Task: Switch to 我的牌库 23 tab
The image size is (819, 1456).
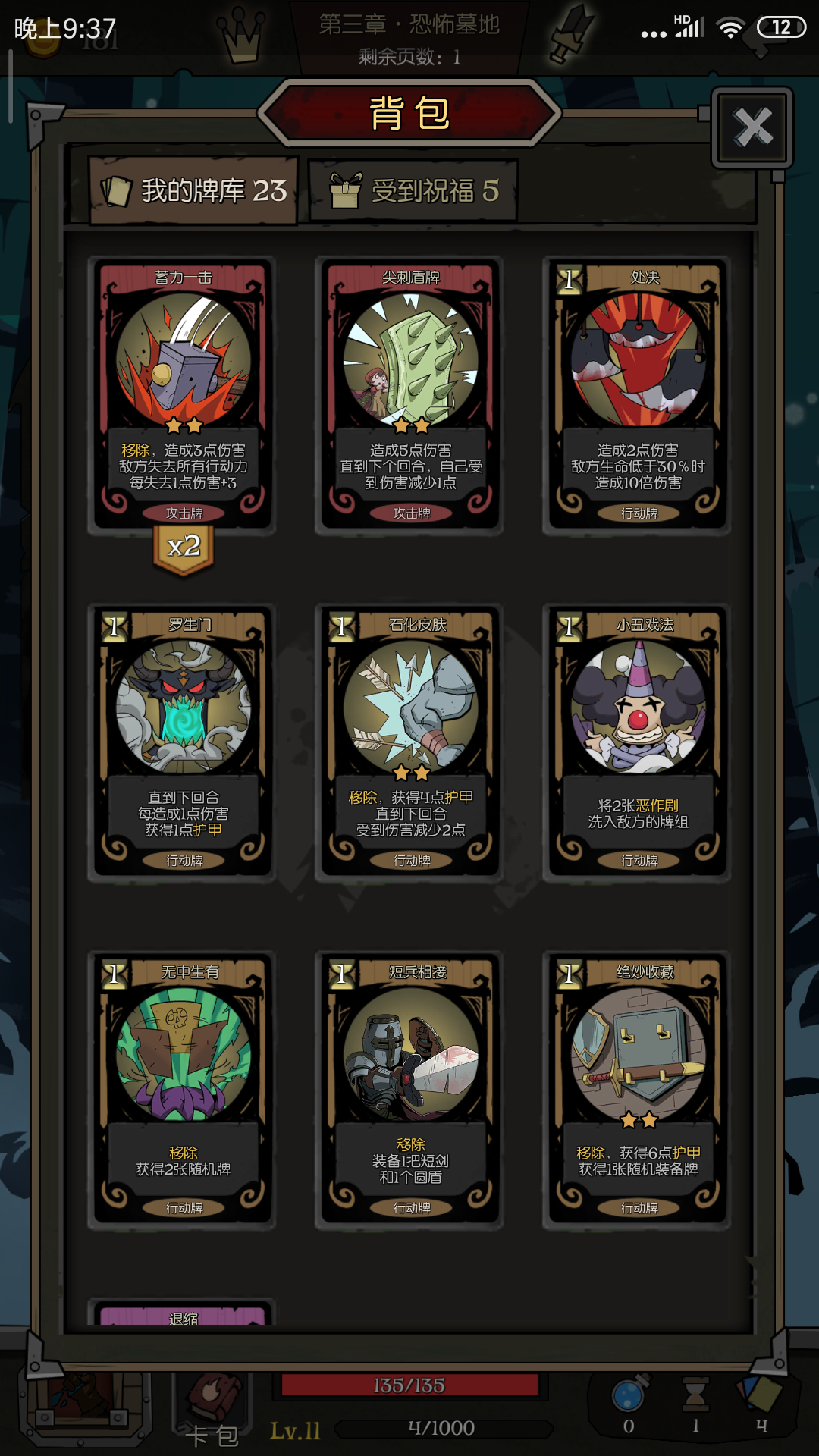Action: pos(194,190)
